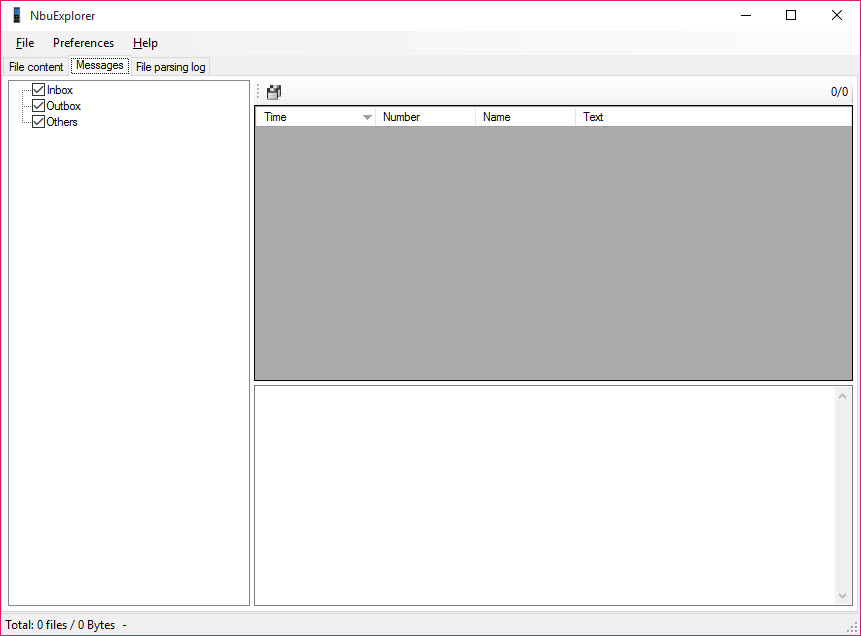Image resolution: width=861 pixels, height=636 pixels.
Task: Click the Time column sort arrow
Action: tap(367, 118)
